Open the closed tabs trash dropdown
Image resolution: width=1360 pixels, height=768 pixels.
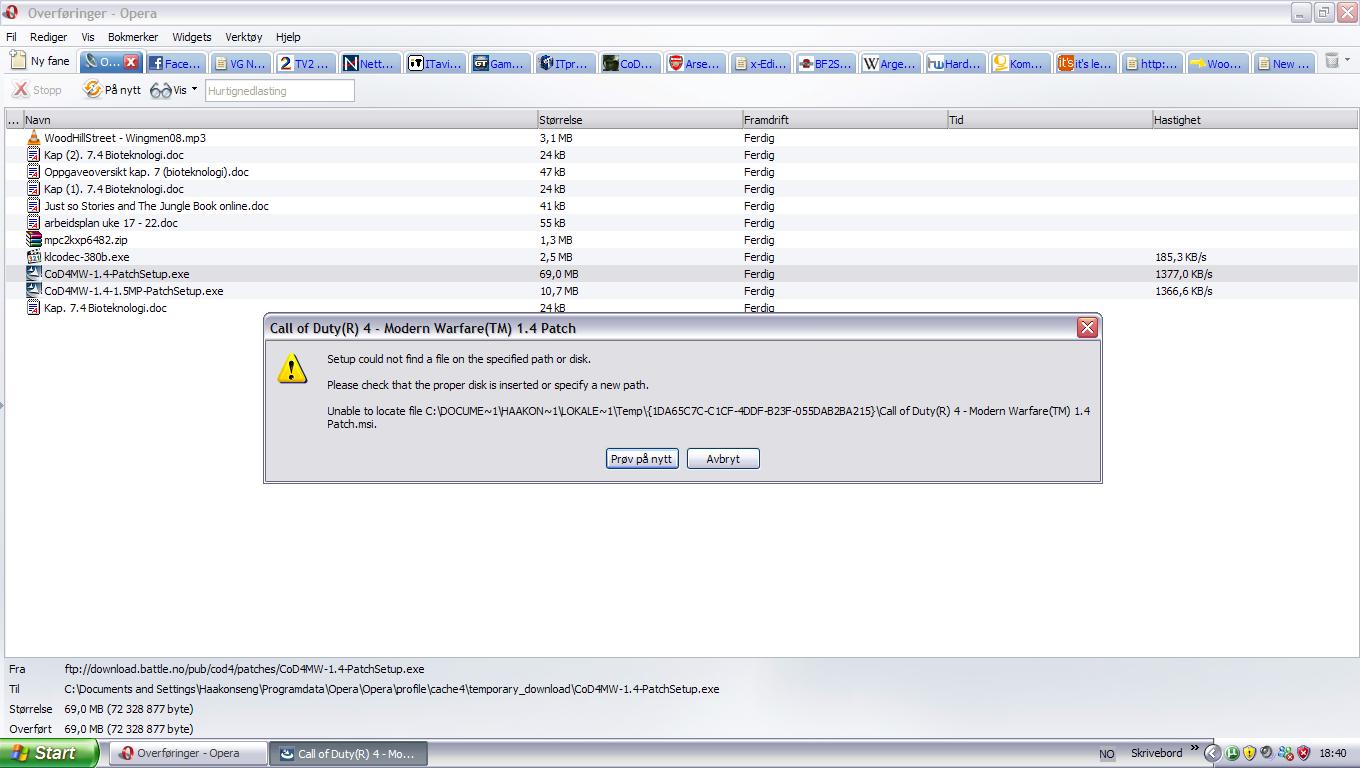1335,61
